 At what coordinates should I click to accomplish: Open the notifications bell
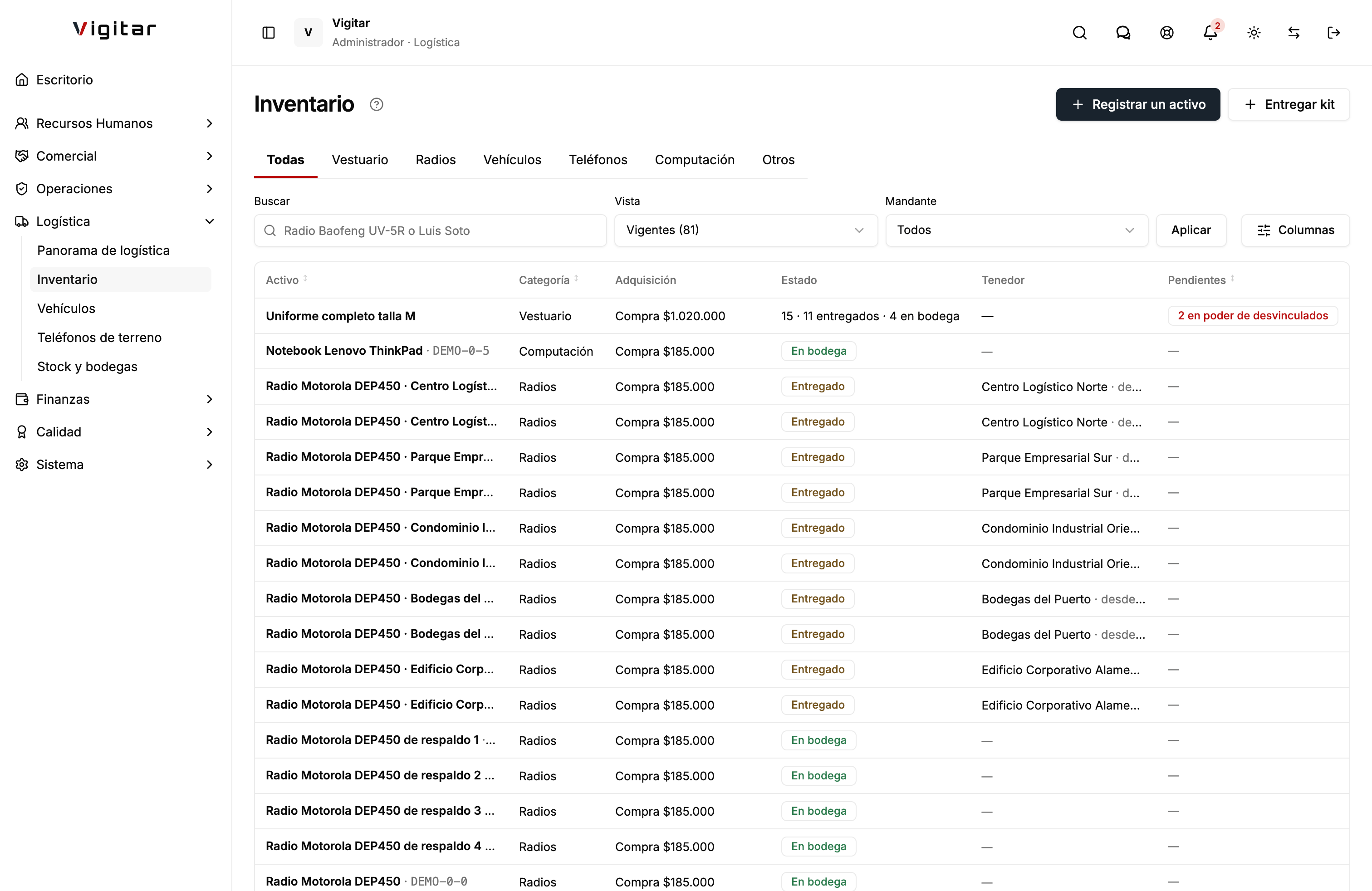(1210, 33)
